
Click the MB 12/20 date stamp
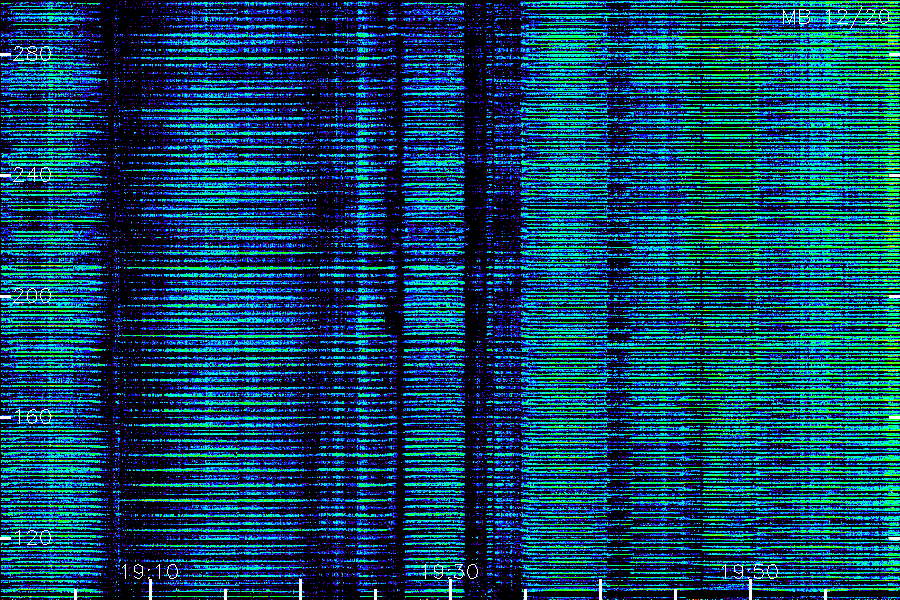coord(836,17)
